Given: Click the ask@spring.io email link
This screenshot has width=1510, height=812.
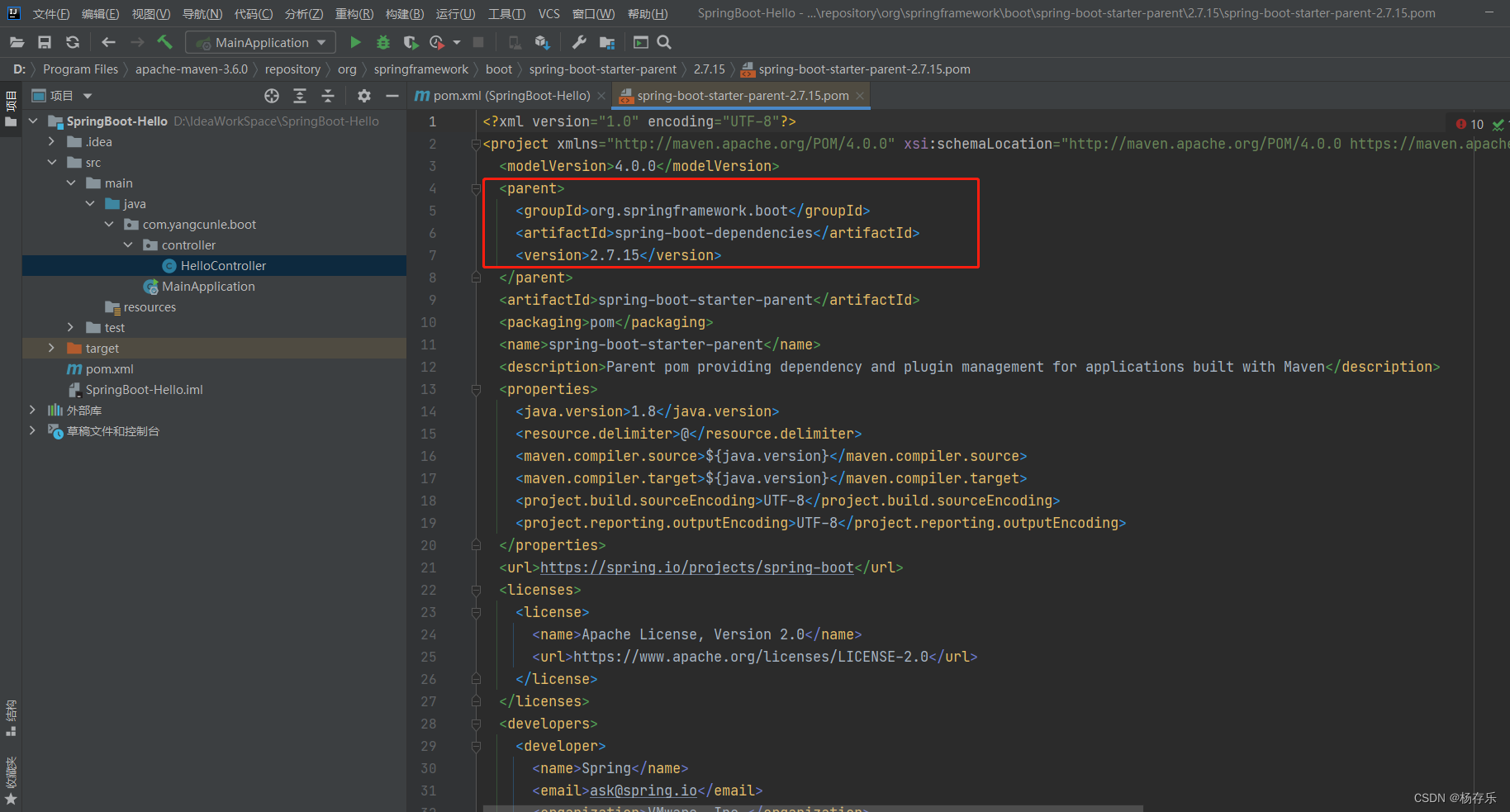Looking at the screenshot, I should [x=643, y=791].
